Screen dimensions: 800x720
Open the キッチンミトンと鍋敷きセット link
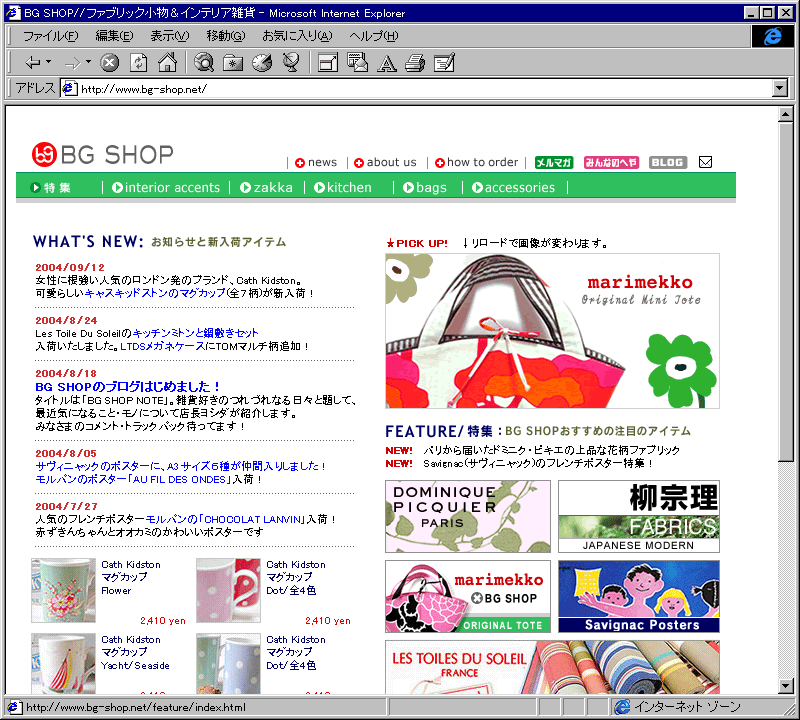(195, 333)
